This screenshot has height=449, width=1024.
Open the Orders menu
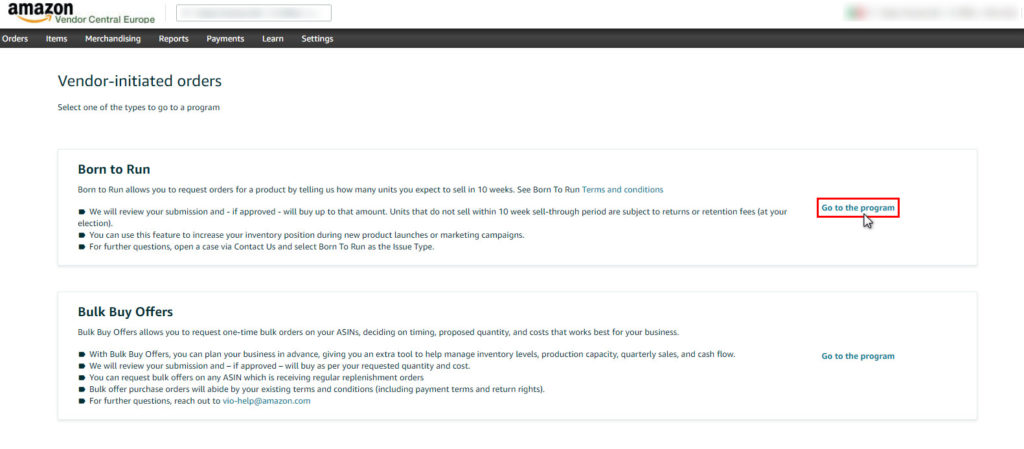point(15,39)
